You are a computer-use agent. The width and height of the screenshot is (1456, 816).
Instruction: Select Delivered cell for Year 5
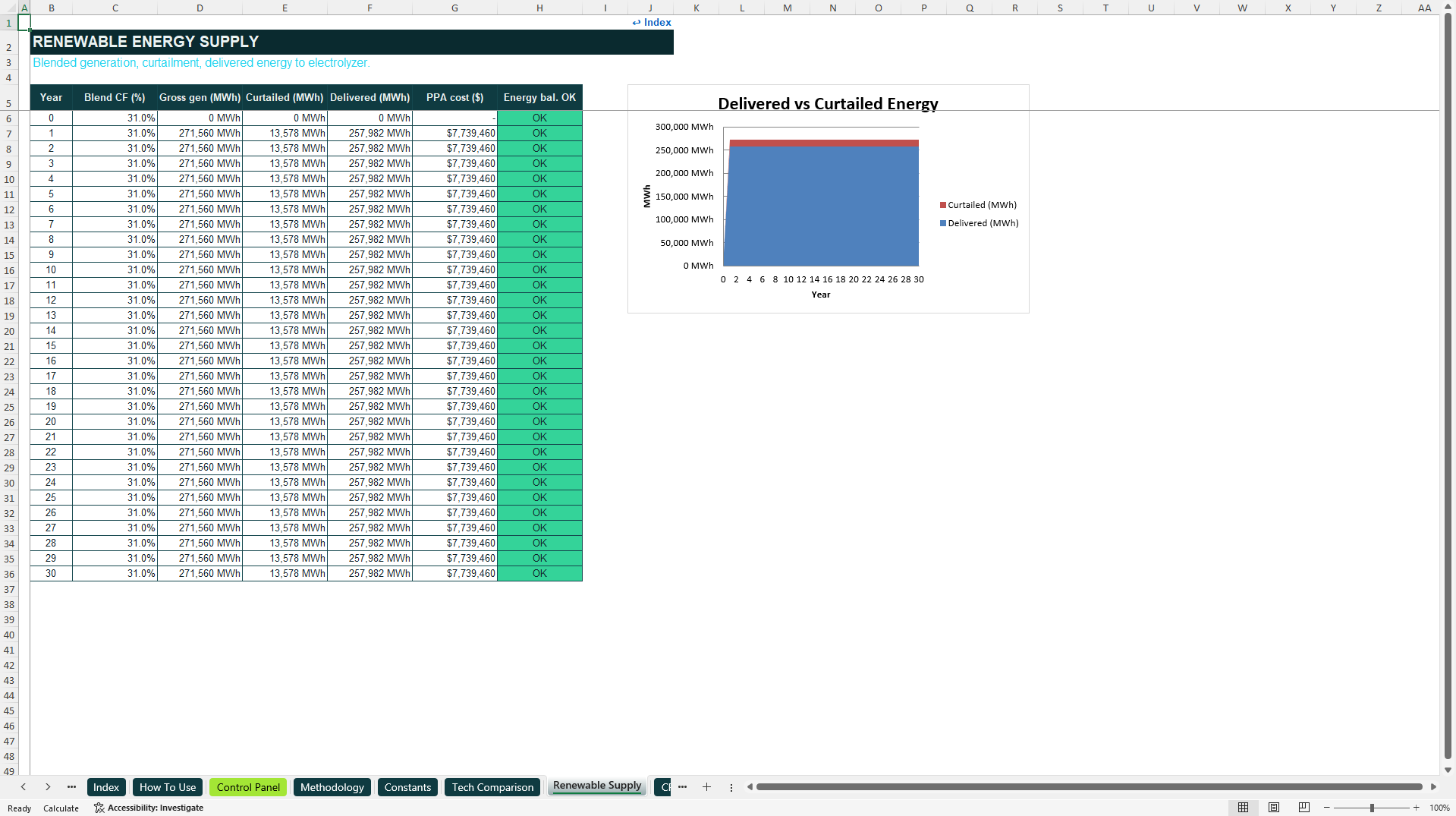tap(370, 194)
